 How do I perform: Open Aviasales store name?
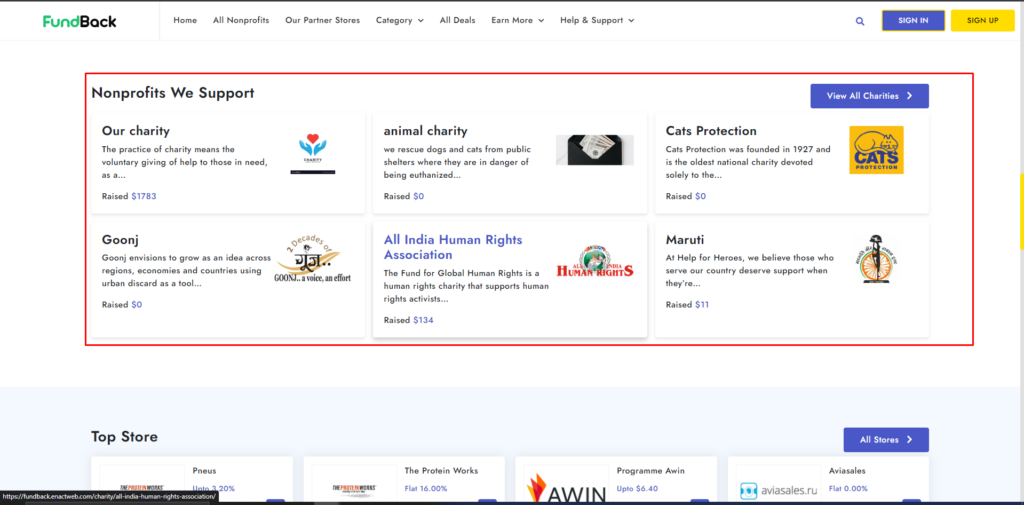848,470
